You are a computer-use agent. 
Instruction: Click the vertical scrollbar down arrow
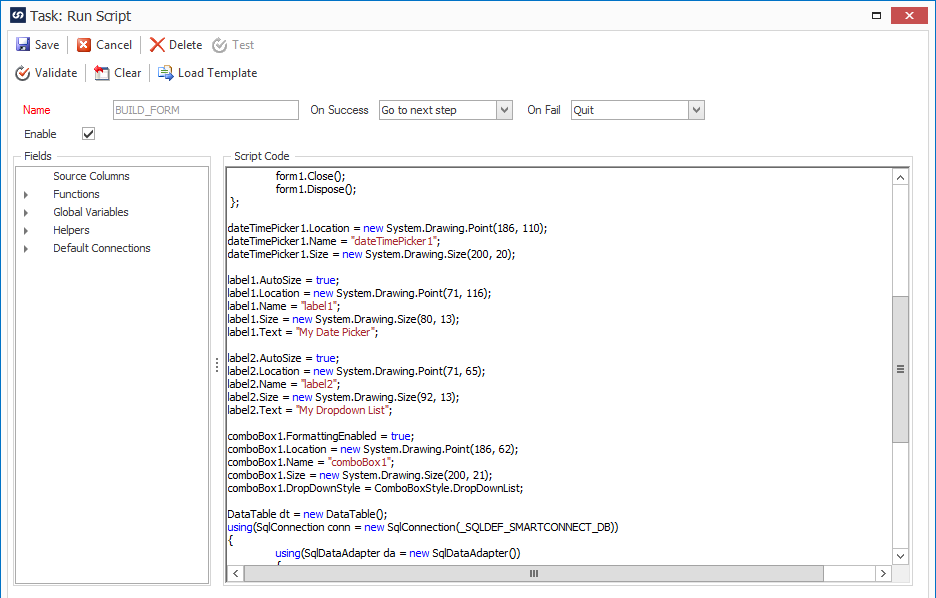[x=900, y=556]
